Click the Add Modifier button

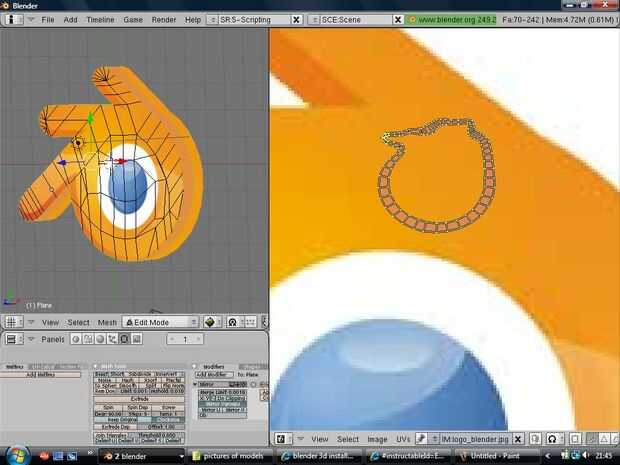(214, 374)
